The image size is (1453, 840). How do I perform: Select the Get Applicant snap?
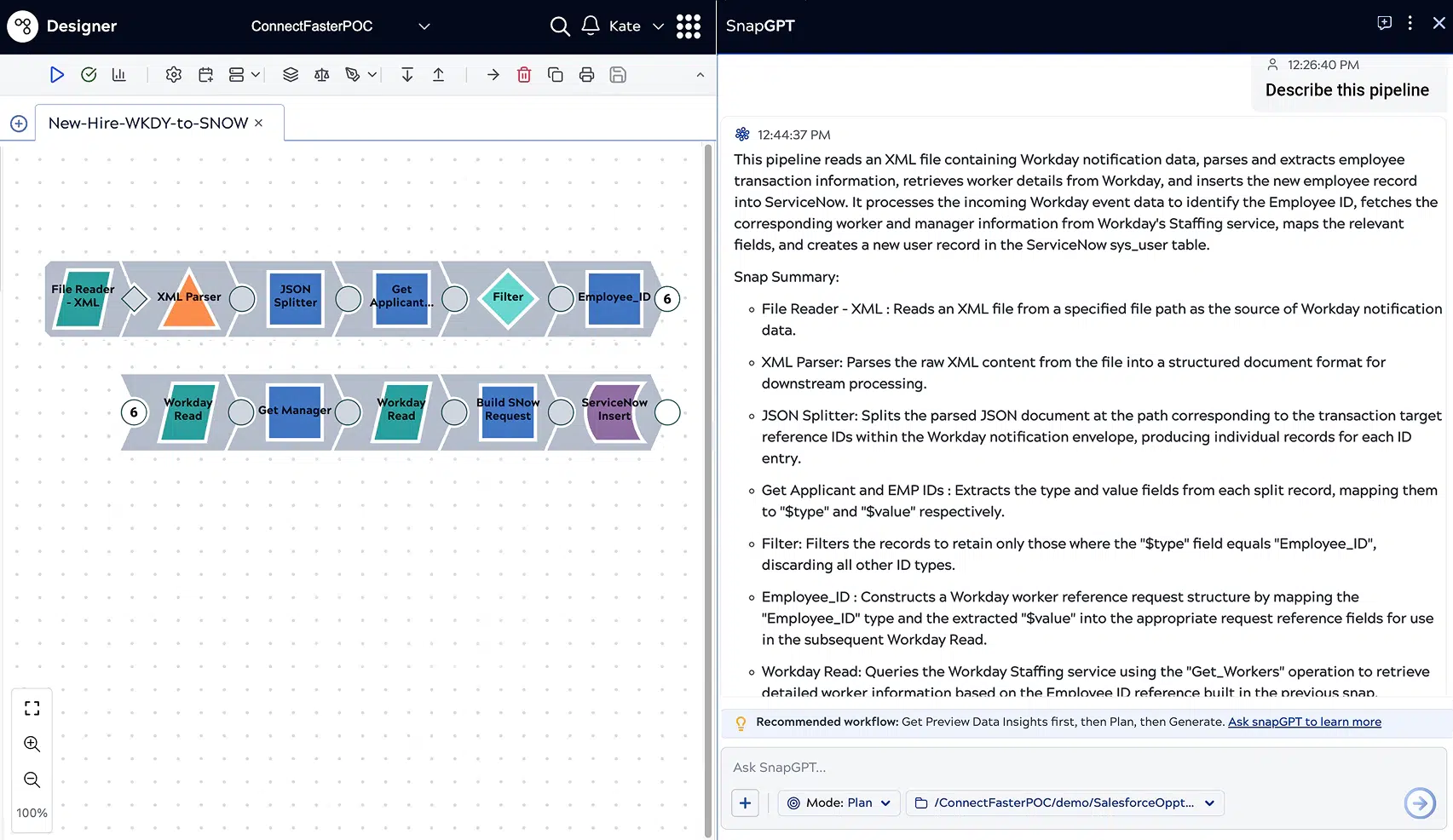click(401, 298)
